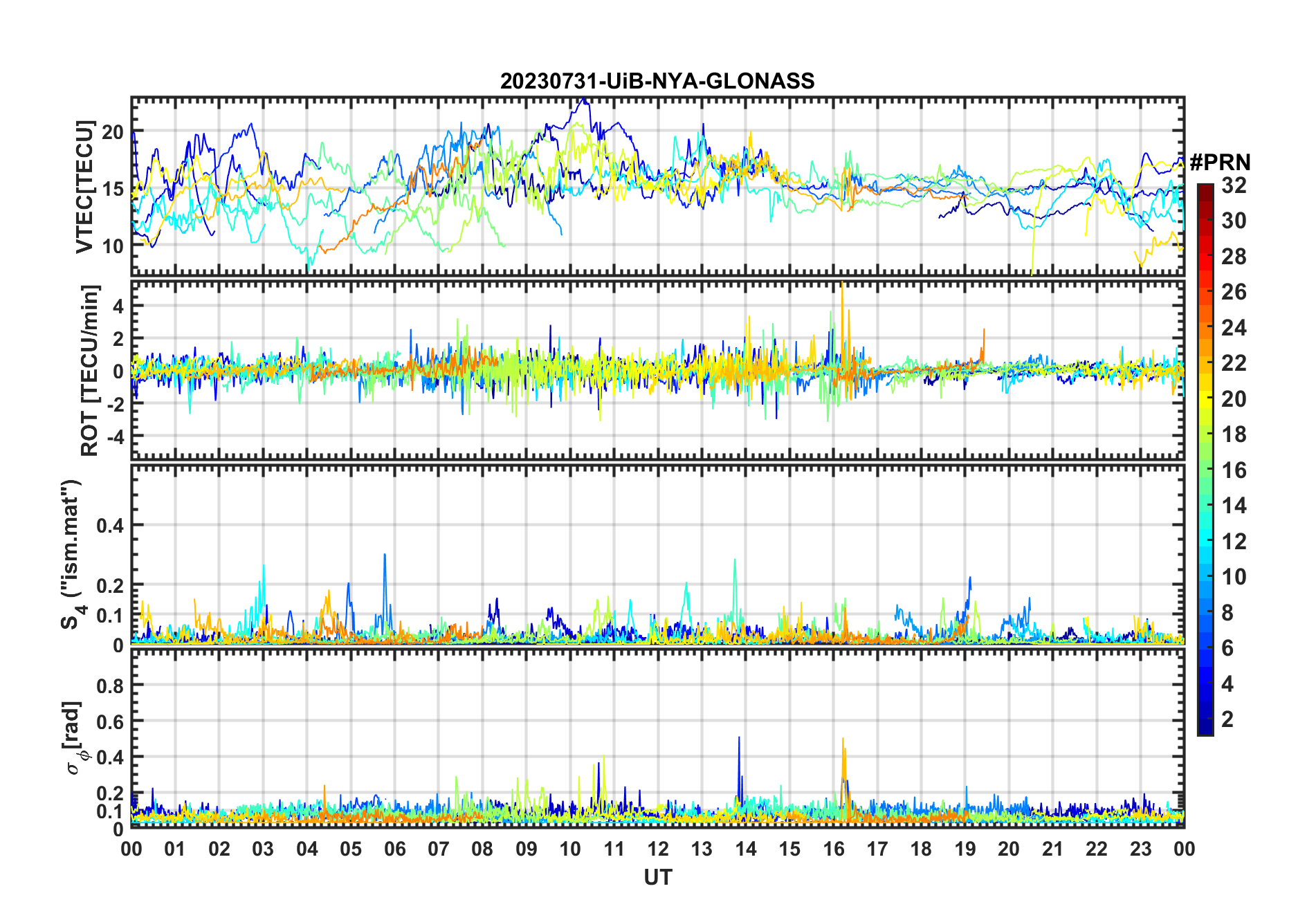Image resolution: width=1316 pixels, height=920 pixels.
Task: Click S4 panel y-axis tick 0.2
Action: [111, 586]
